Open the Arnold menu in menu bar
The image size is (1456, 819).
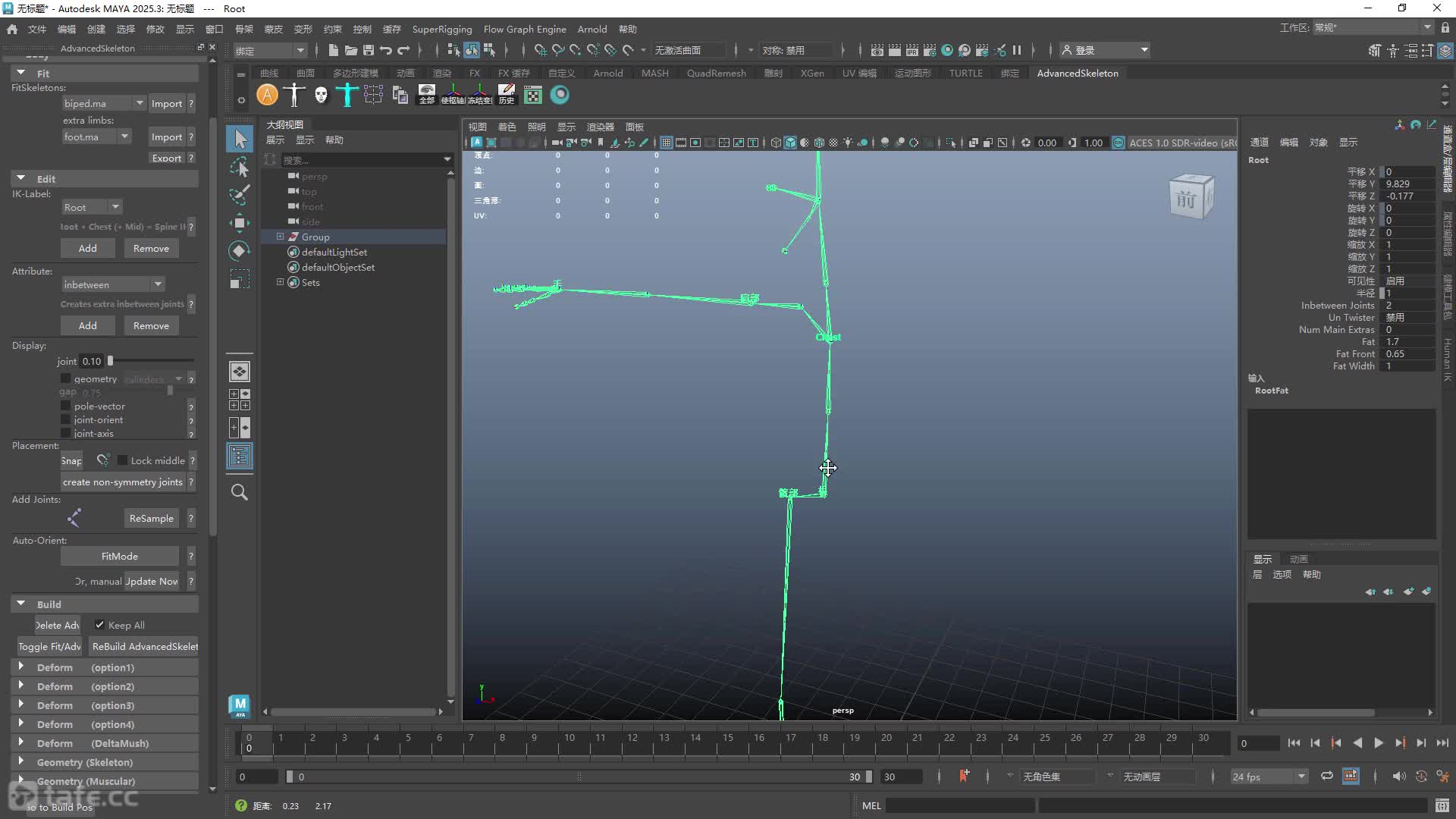click(x=591, y=29)
